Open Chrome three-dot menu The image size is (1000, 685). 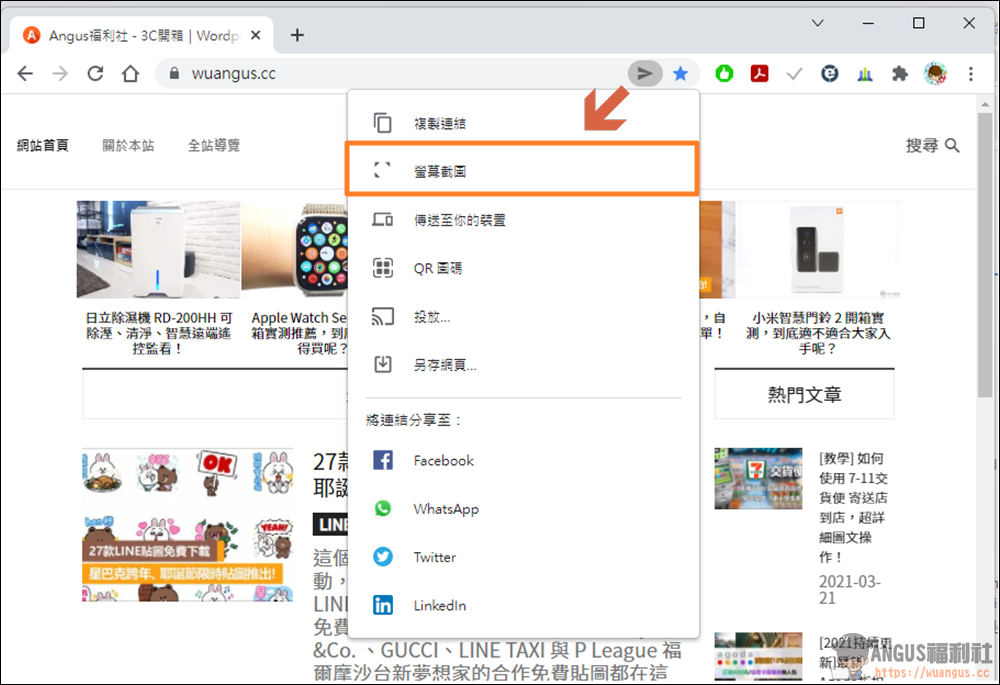pos(971,74)
